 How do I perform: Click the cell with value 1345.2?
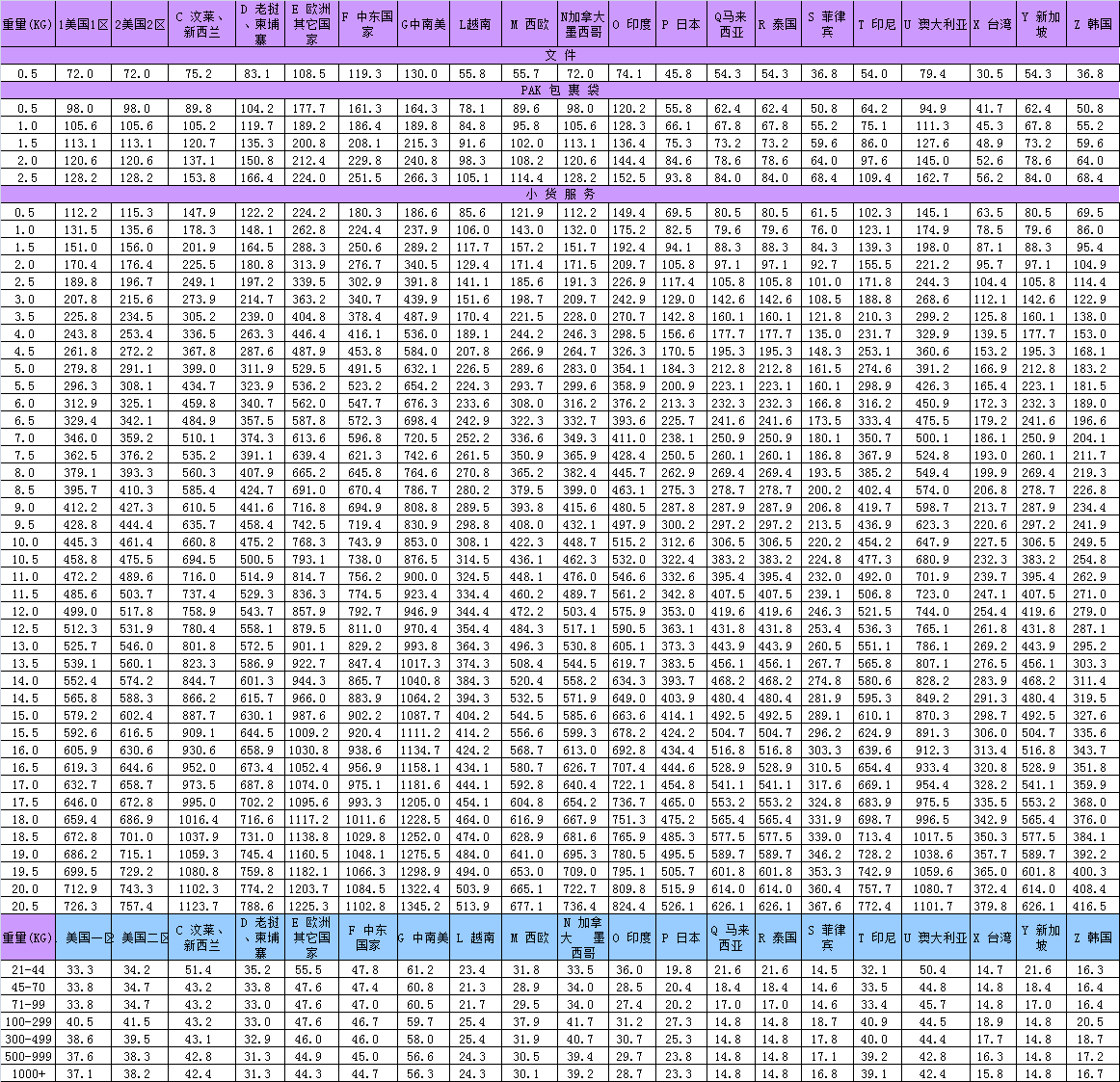(x=421, y=906)
